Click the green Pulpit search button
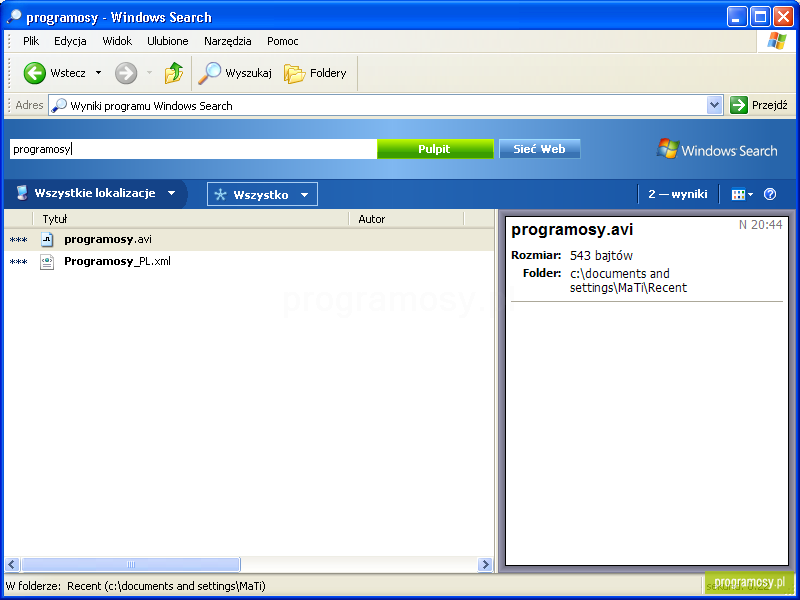 pyautogui.click(x=435, y=149)
